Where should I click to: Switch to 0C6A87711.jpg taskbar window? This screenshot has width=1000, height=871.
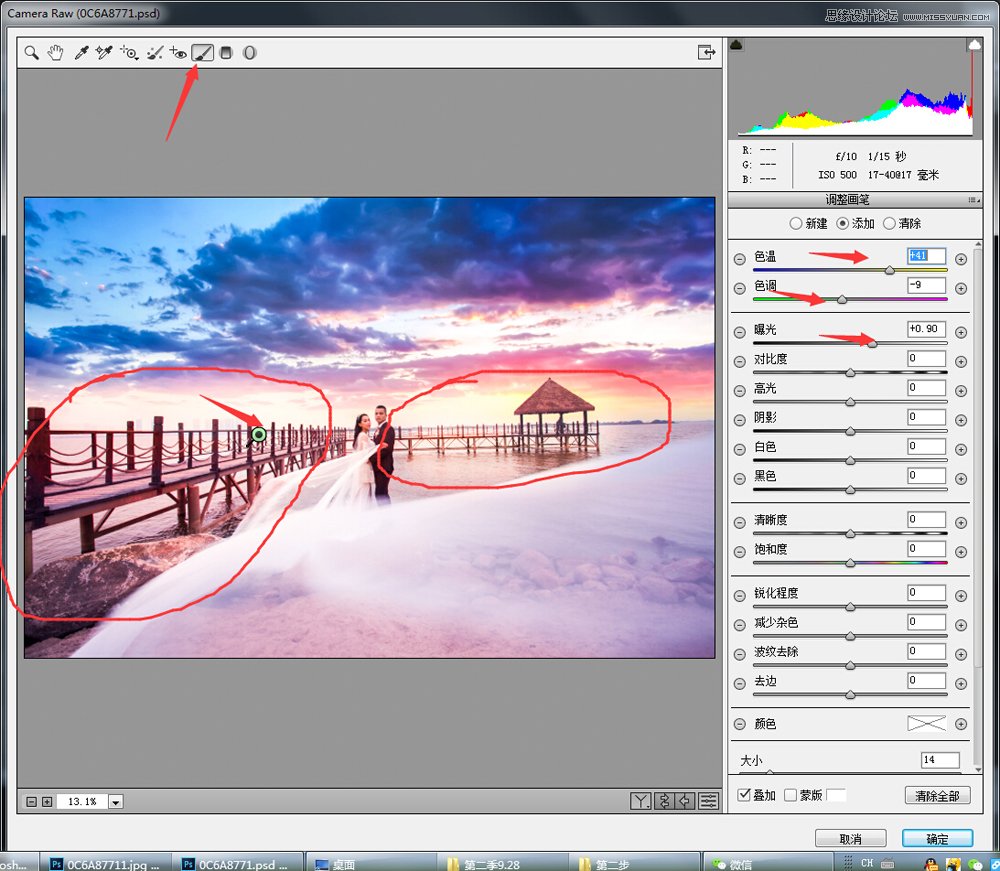click(105, 864)
